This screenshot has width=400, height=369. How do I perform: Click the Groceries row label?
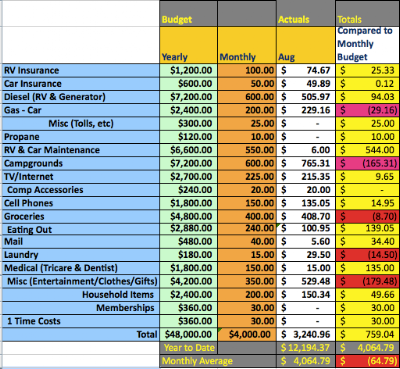(x=81, y=217)
